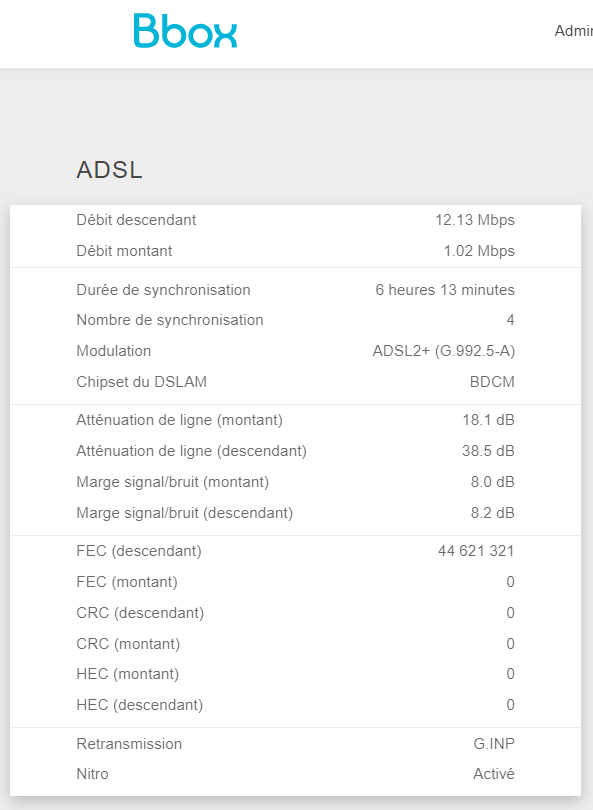Select the Durée de synchronisation row

[295, 290]
